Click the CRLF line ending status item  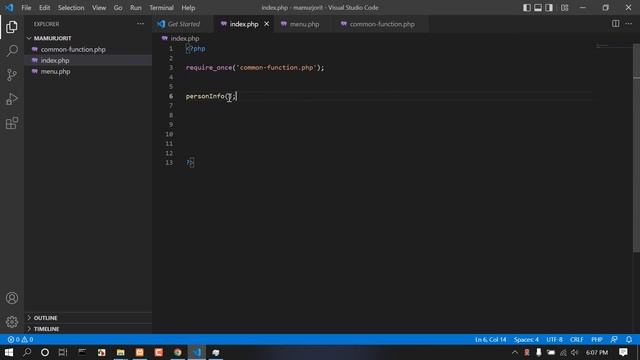coord(576,340)
